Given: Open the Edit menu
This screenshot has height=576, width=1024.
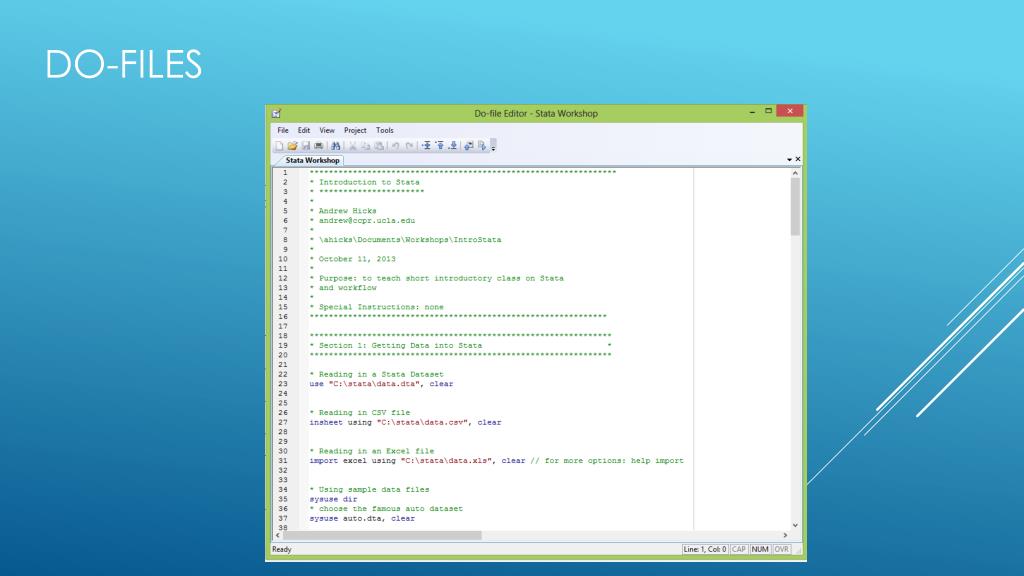Looking at the screenshot, I should coord(304,131).
